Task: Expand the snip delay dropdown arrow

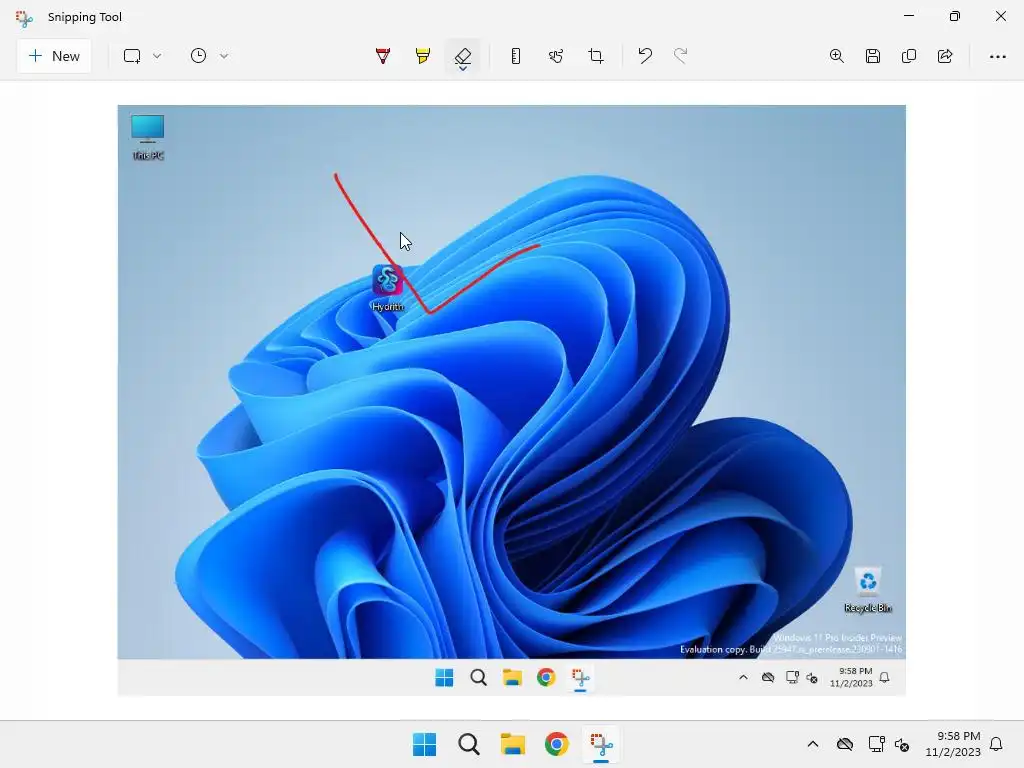Action: click(224, 56)
